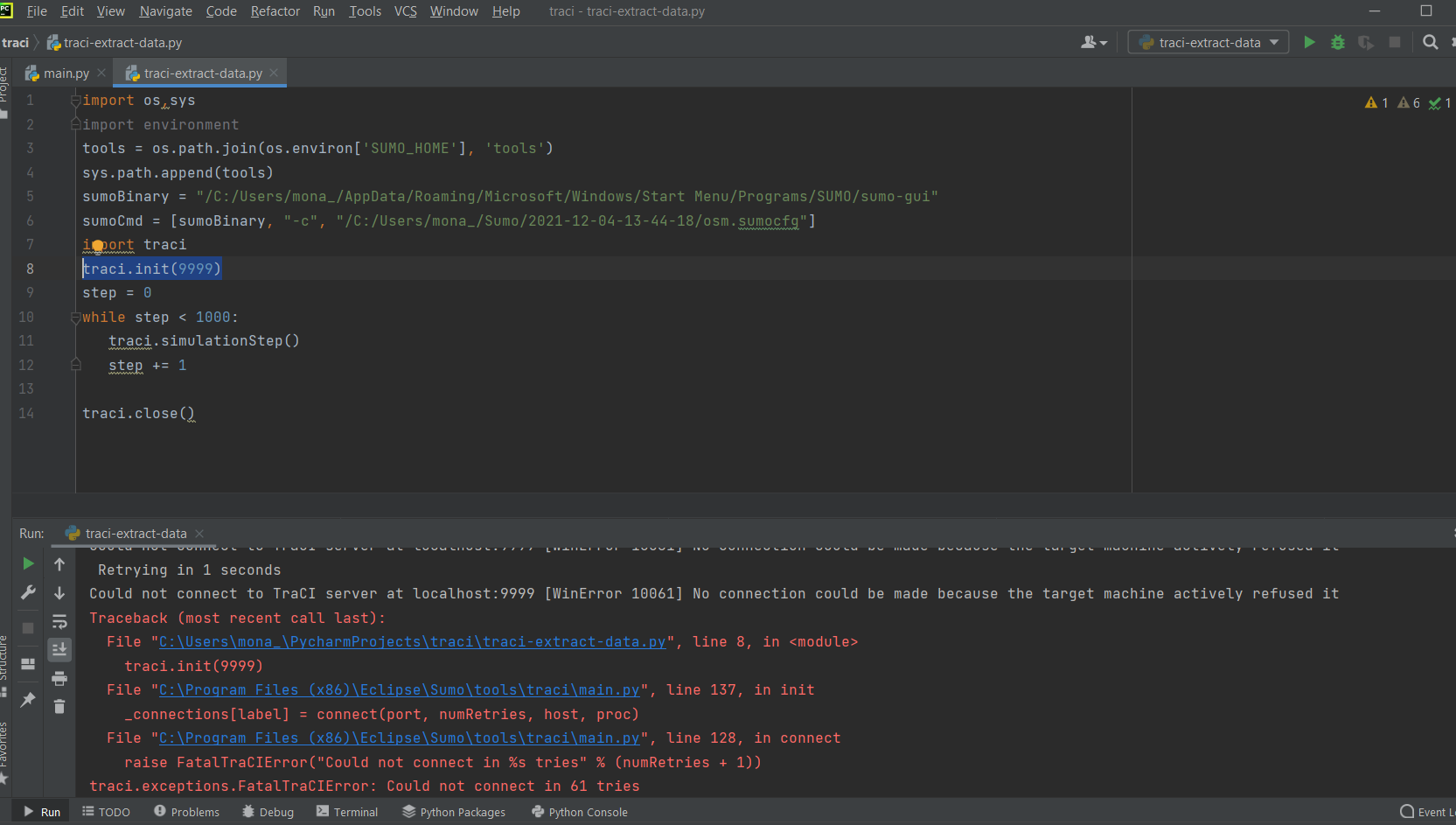Open the Help menu

point(505,11)
